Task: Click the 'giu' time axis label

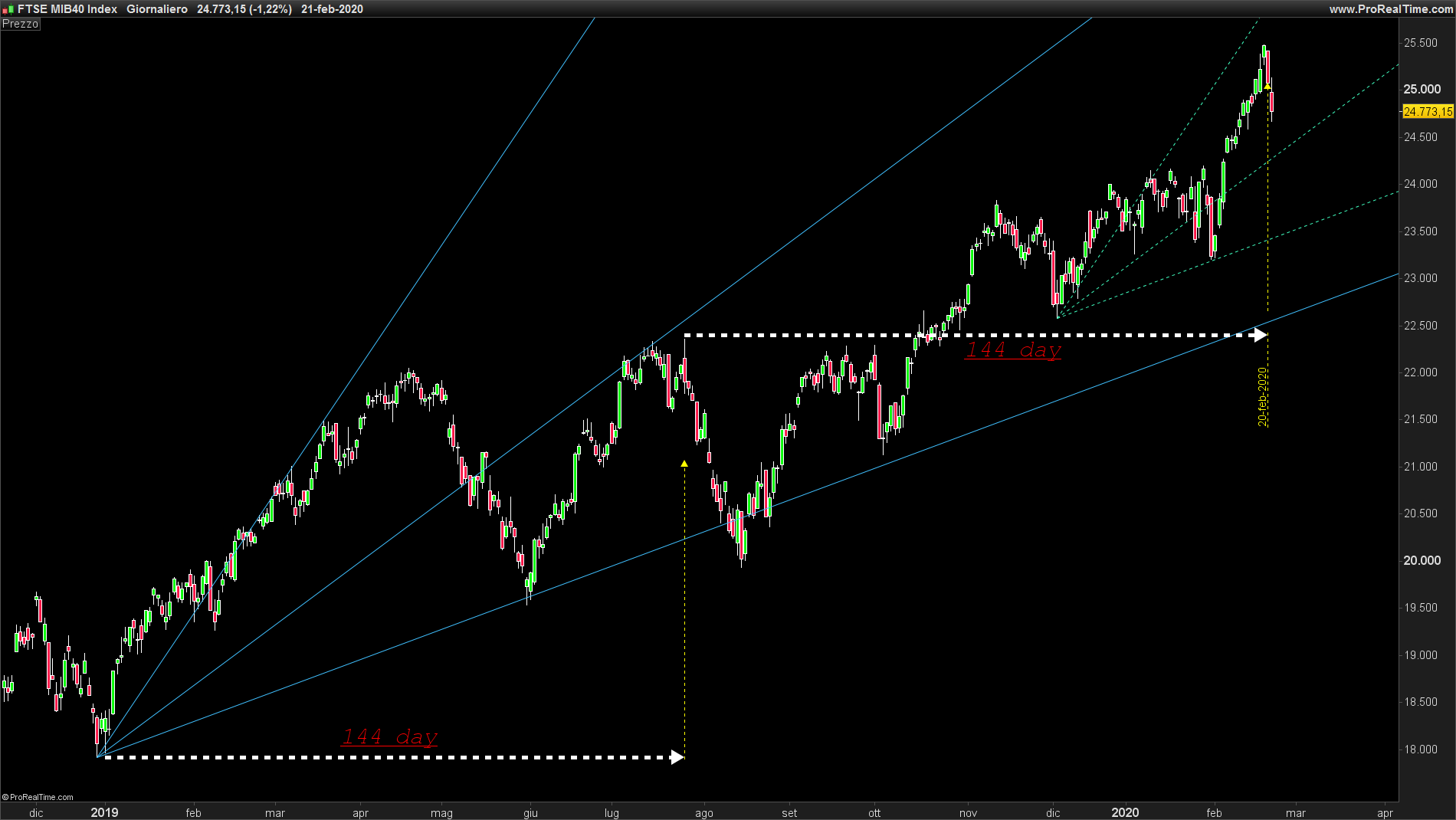Action: [x=531, y=813]
